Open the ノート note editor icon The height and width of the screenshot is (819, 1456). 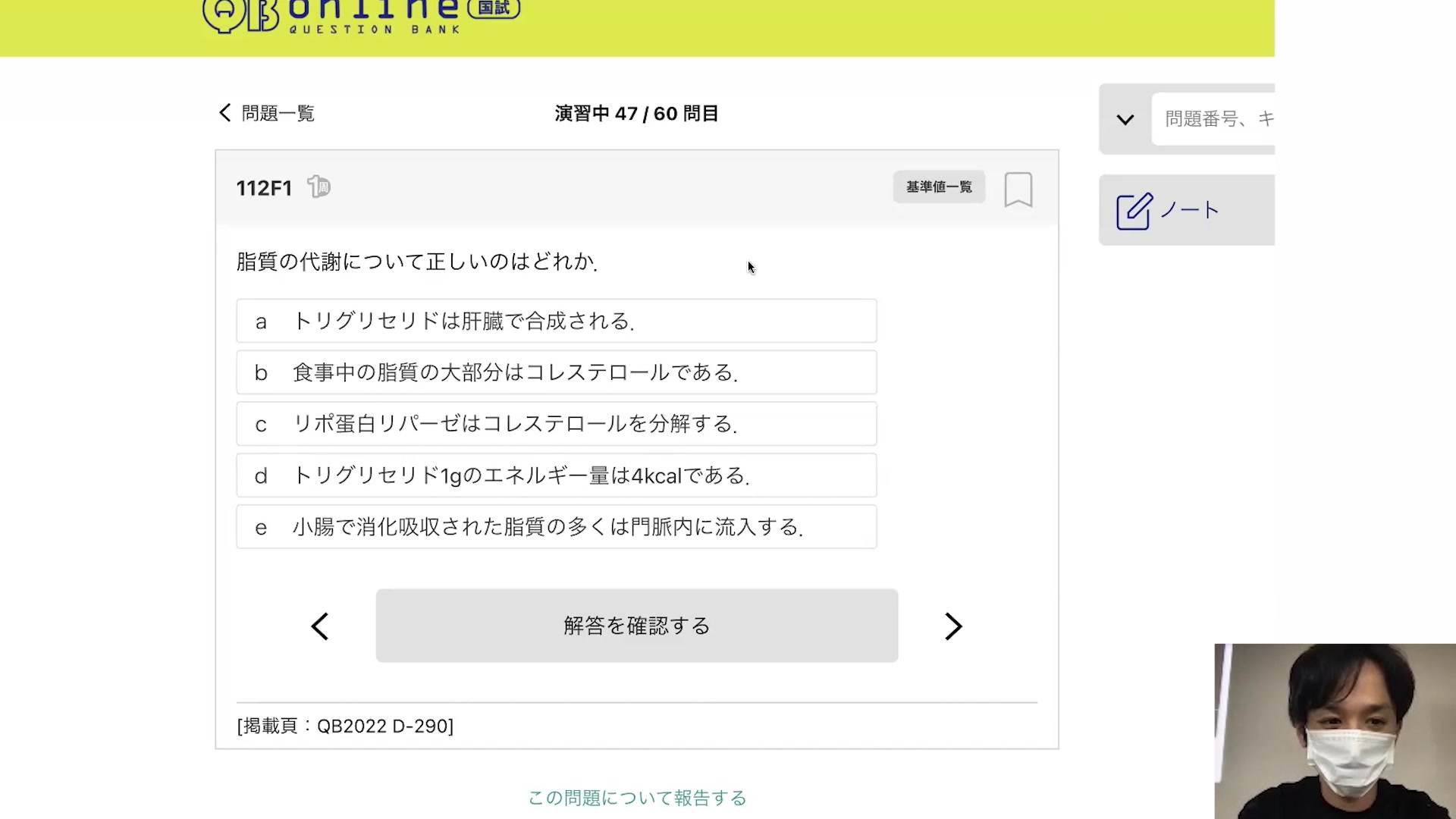tap(1134, 211)
